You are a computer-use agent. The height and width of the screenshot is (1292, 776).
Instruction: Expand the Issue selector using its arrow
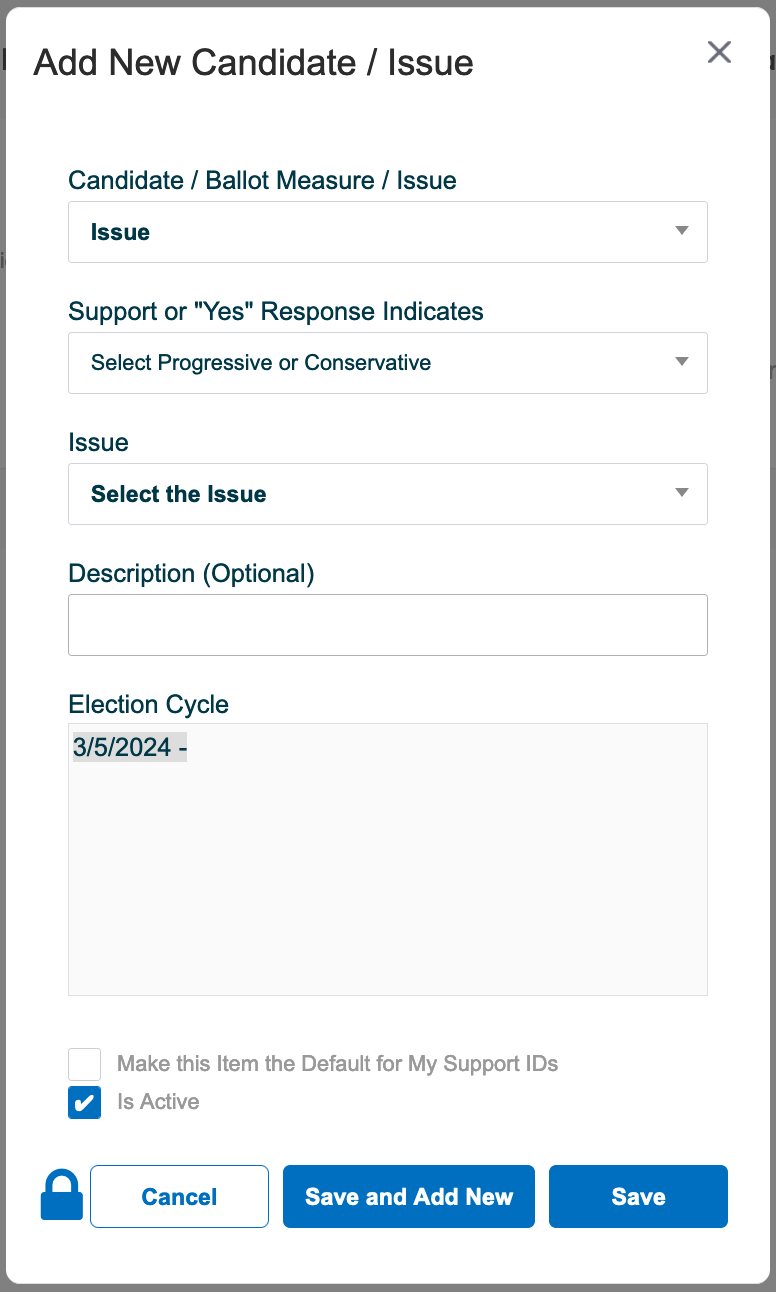tap(681, 493)
